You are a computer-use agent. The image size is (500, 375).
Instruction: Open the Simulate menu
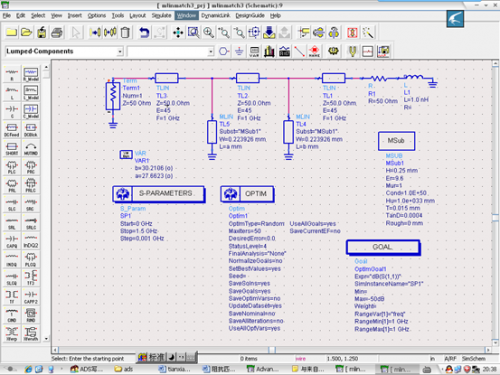tap(161, 15)
